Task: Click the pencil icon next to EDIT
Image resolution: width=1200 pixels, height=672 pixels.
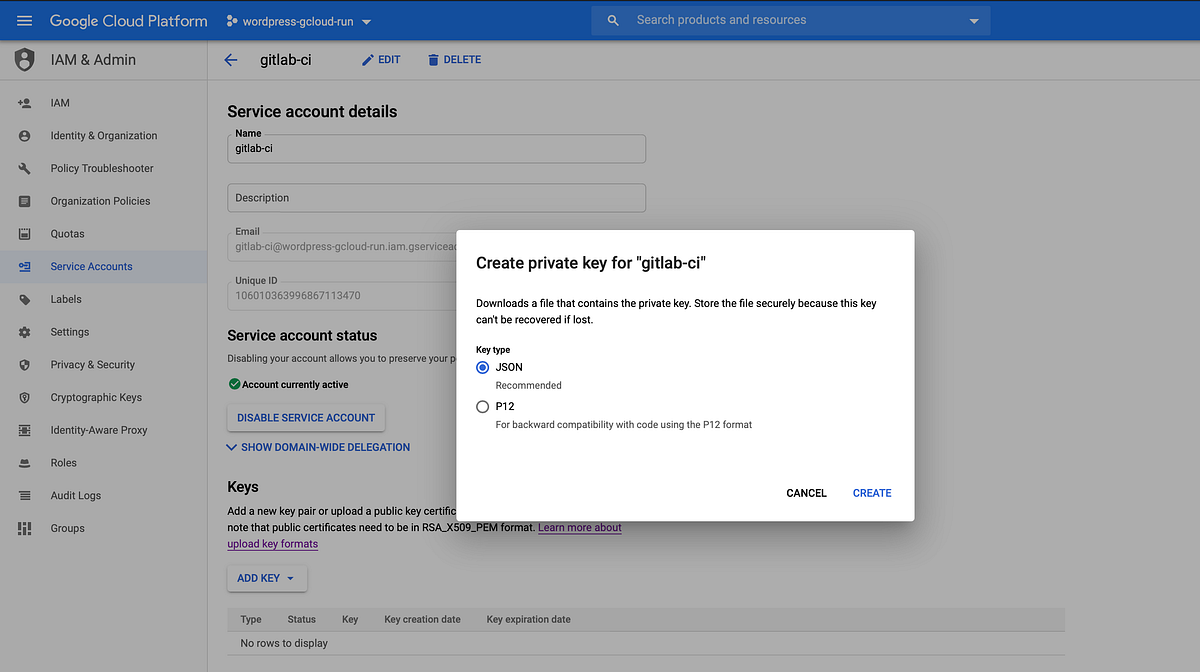Action: tap(368, 60)
